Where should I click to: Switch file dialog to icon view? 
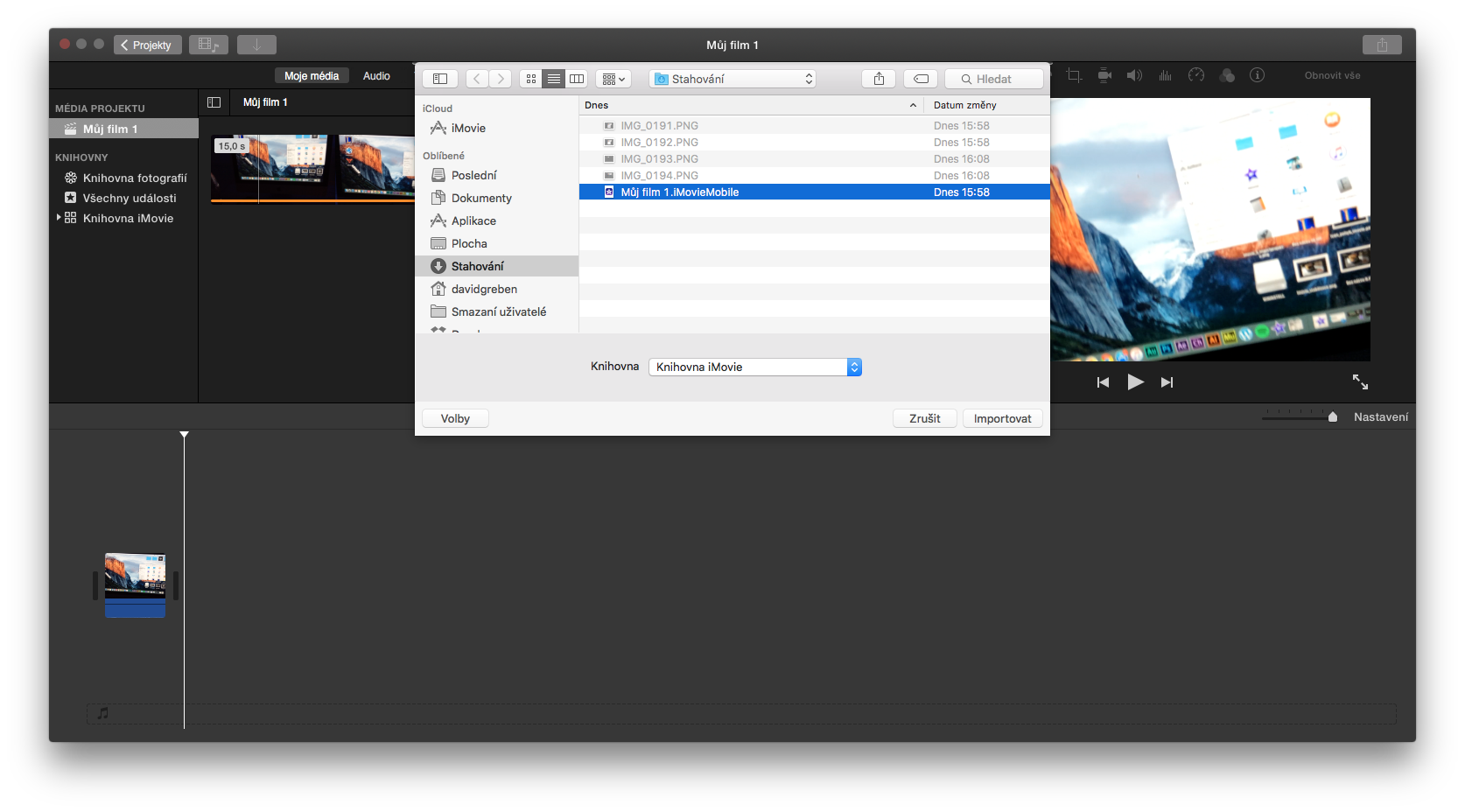(x=530, y=79)
